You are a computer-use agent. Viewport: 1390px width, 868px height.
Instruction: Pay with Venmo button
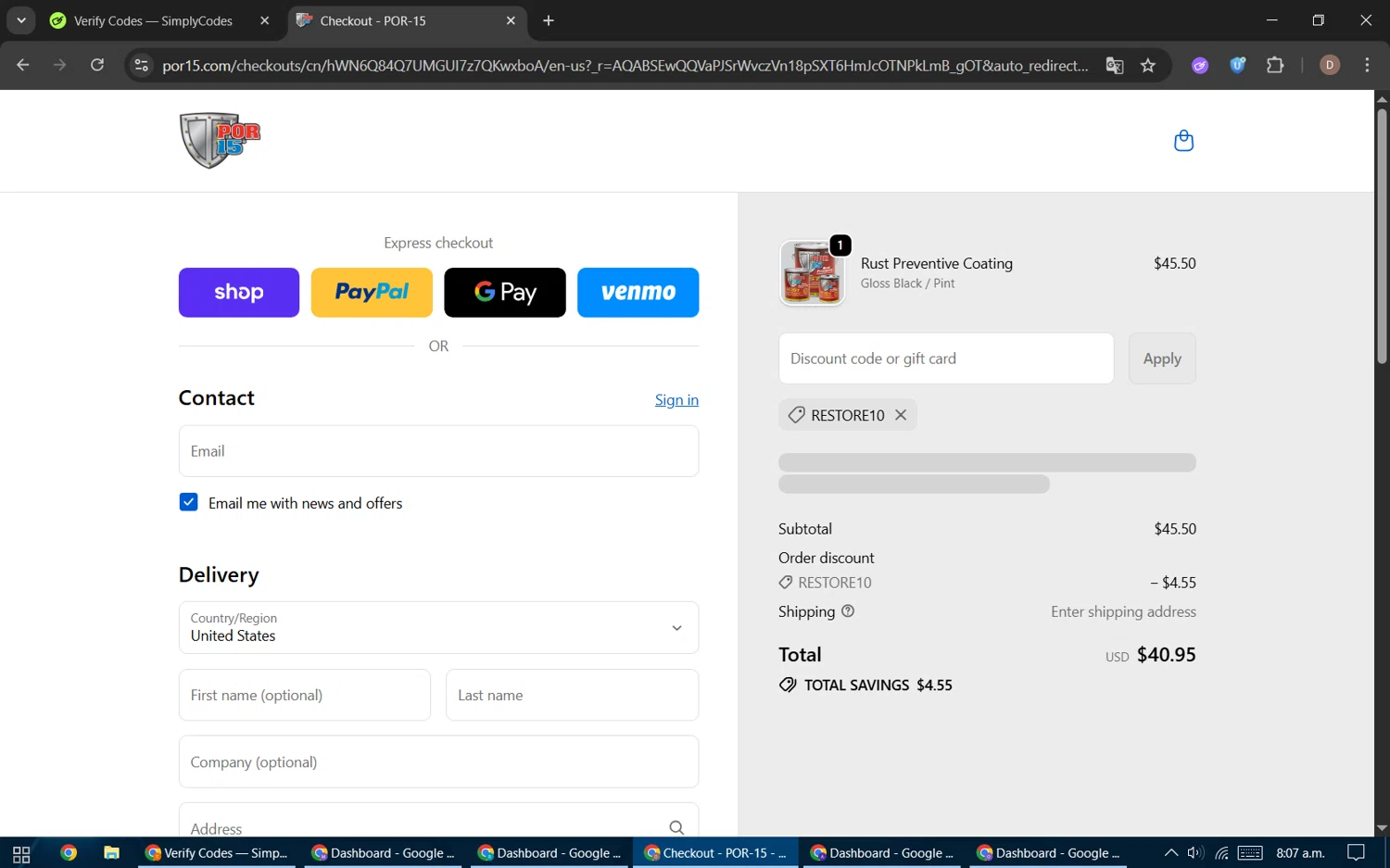[638, 293]
